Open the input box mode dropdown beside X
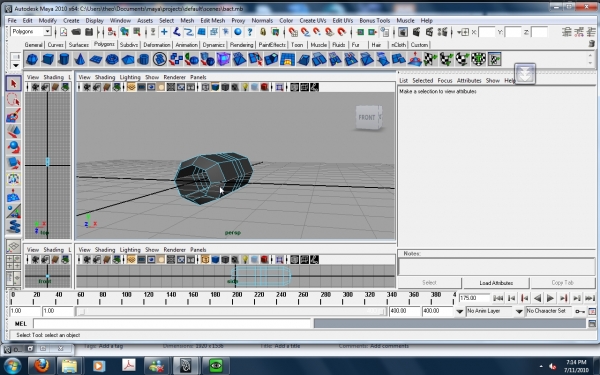Viewport: 600px width, 375px height. [x=462, y=32]
